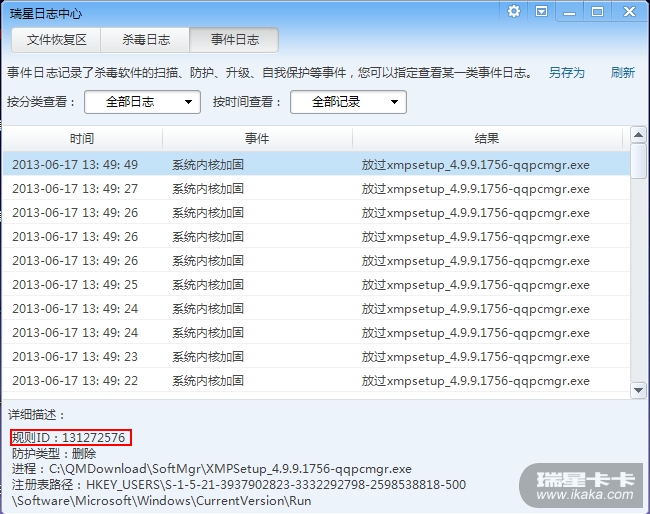This screenshot has height=514, width=650.
Task: Sort by the 事件 column header
Action: [257, 138]
